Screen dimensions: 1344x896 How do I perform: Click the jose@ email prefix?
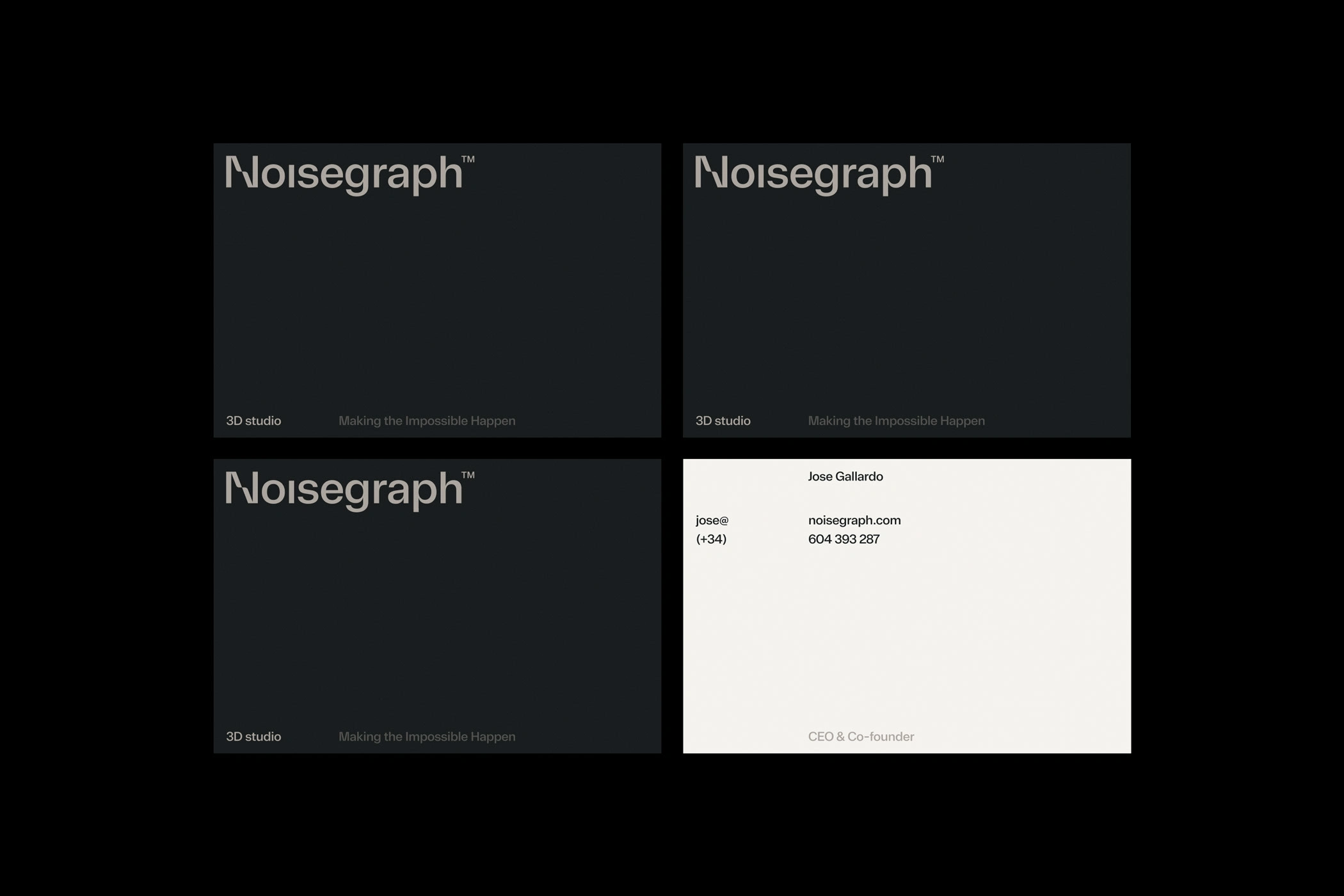tap(712, 520)
